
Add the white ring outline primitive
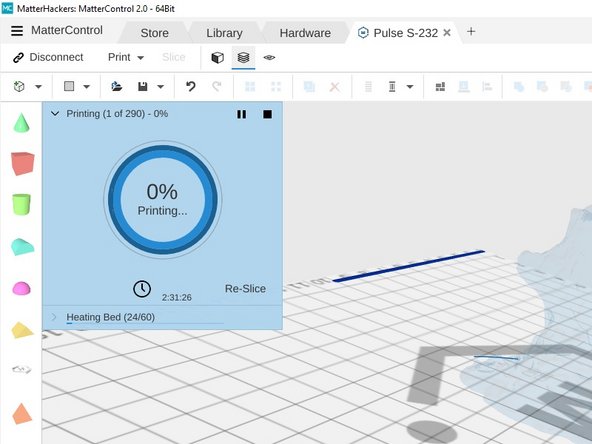click(22, 369)
